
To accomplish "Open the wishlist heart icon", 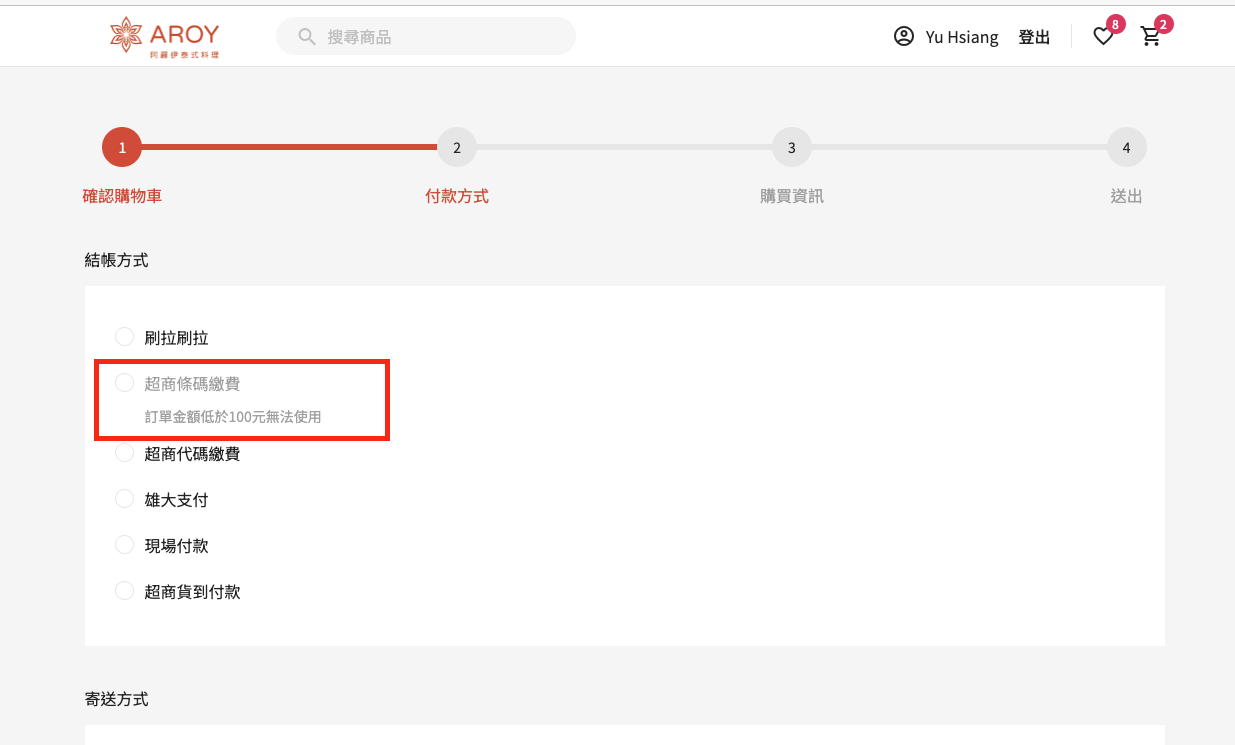I will (1102, 37).
